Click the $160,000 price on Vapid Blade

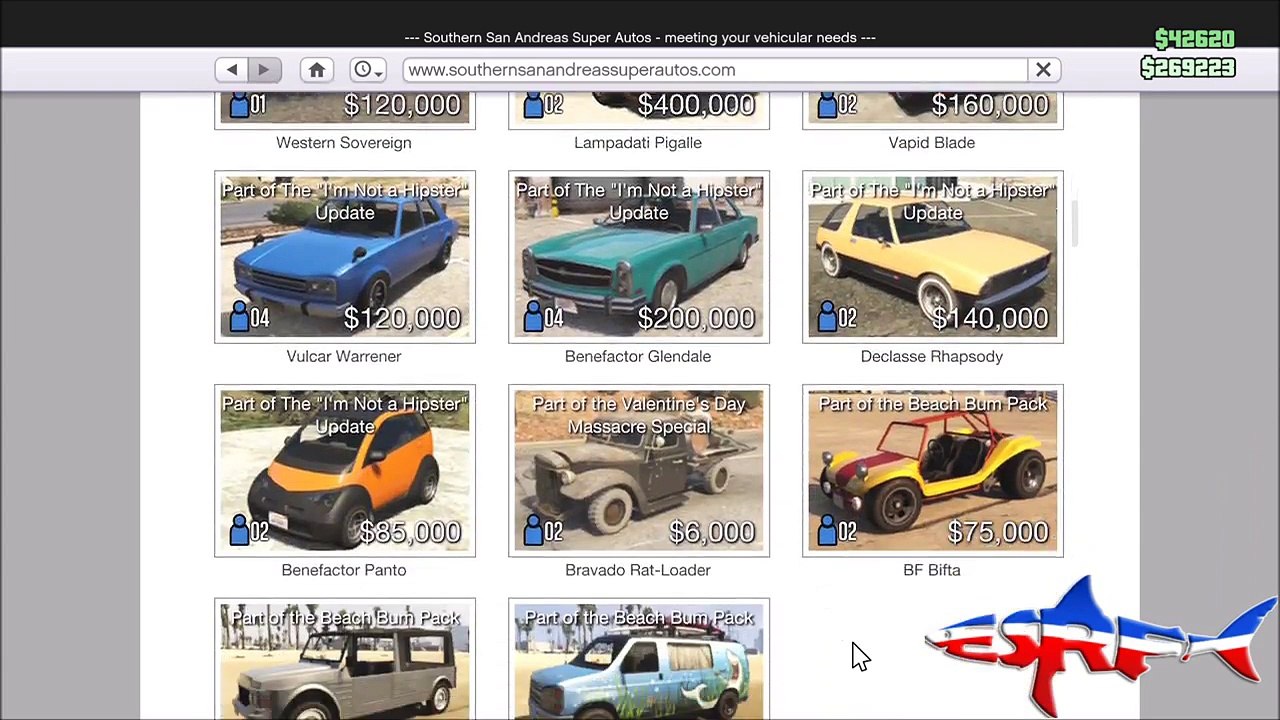990,105
